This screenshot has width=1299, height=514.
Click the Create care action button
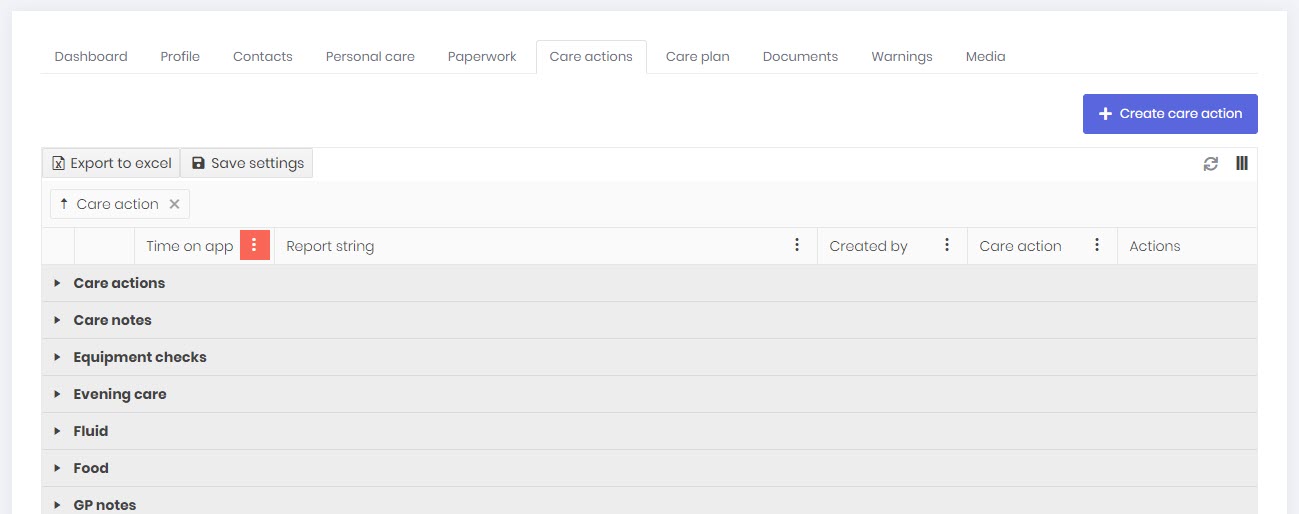(1169, 114)
